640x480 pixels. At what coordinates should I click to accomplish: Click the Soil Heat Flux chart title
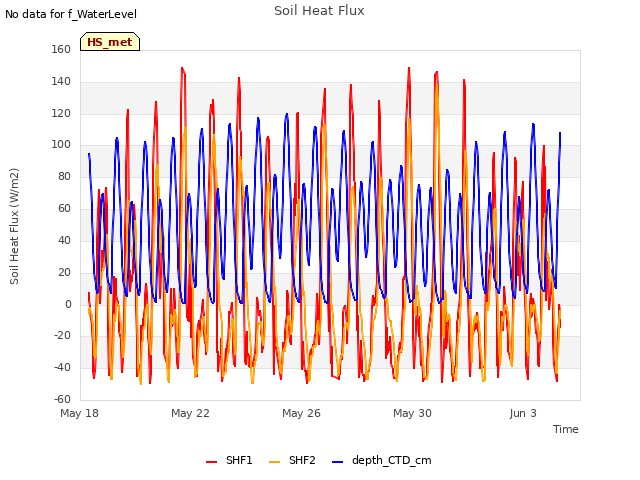point(319,11)
